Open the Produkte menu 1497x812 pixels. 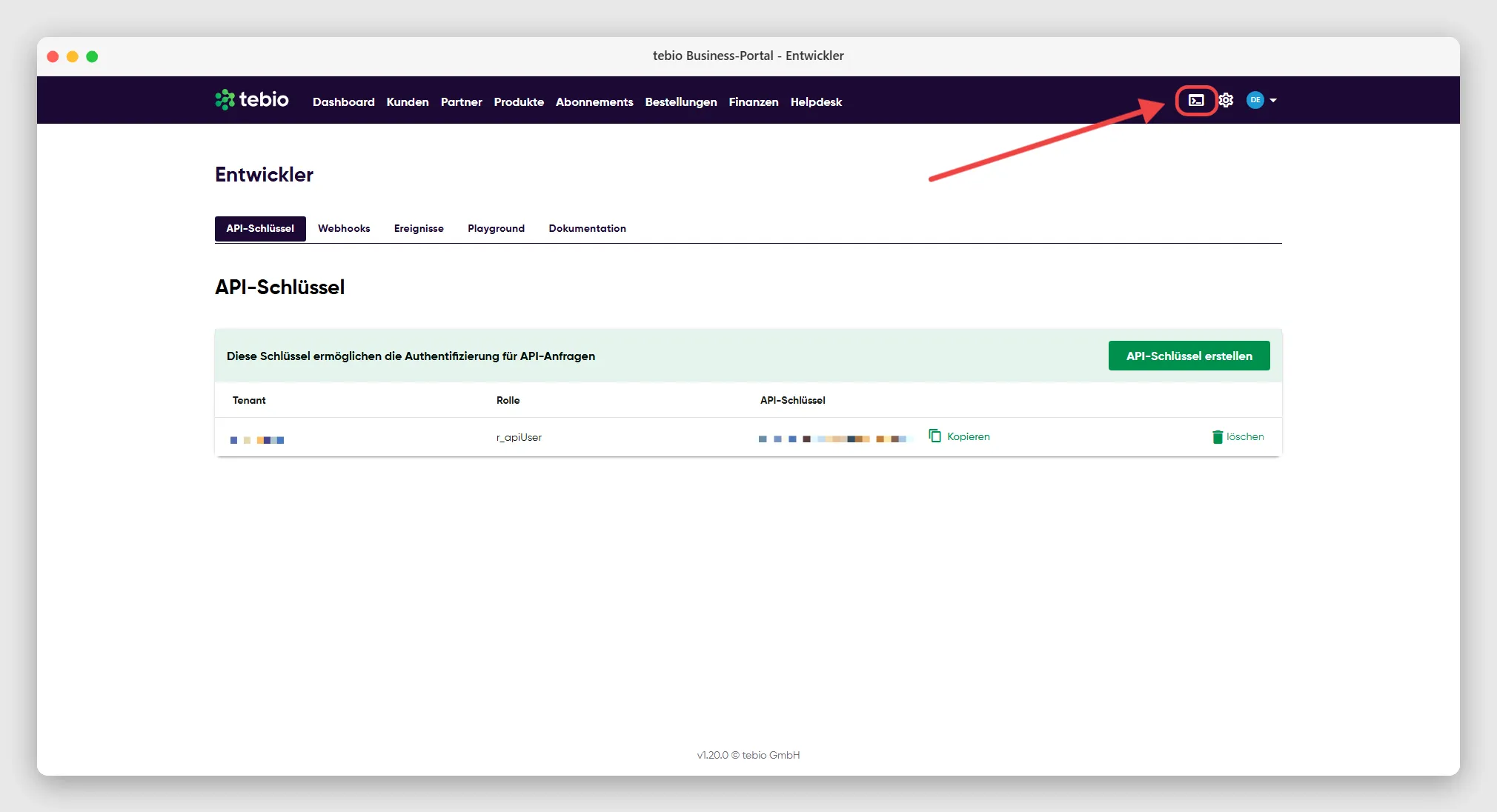519,102
